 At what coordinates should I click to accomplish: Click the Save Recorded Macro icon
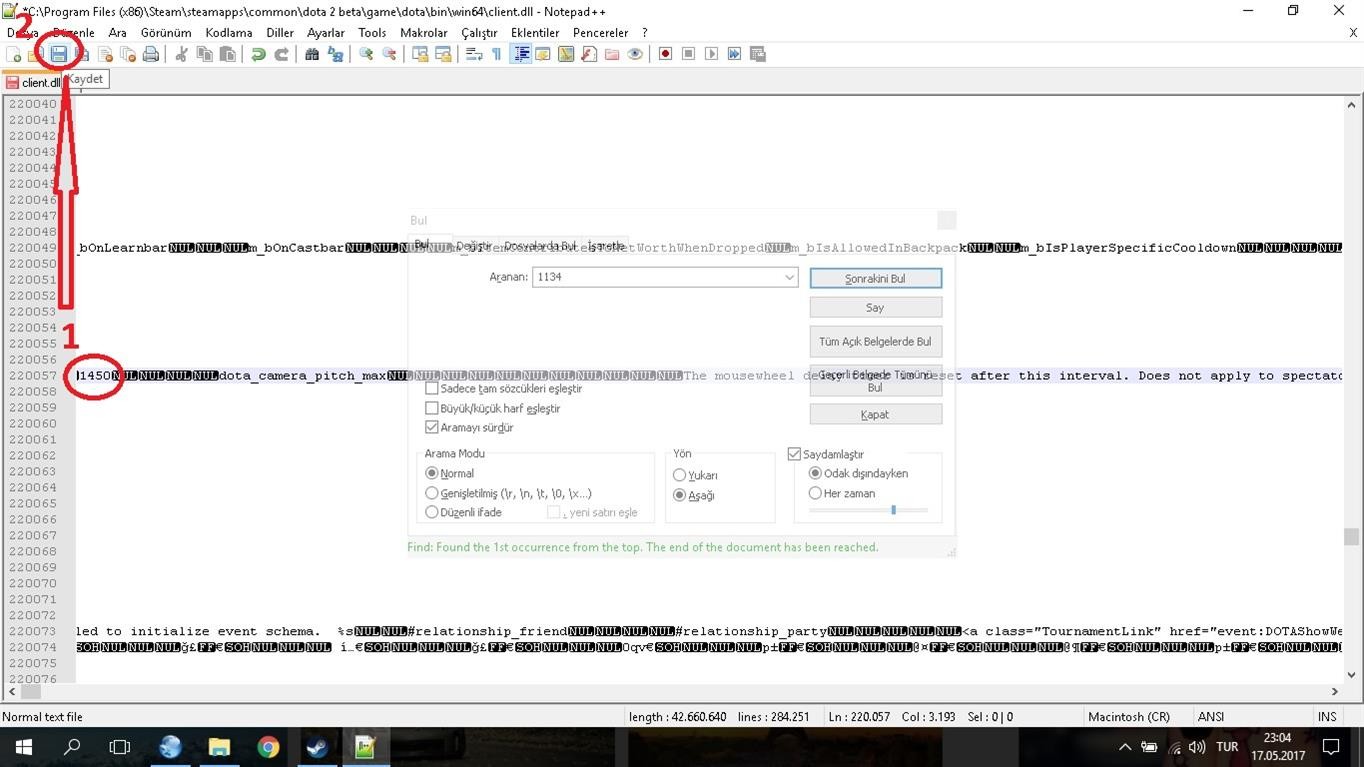[757, 54]
